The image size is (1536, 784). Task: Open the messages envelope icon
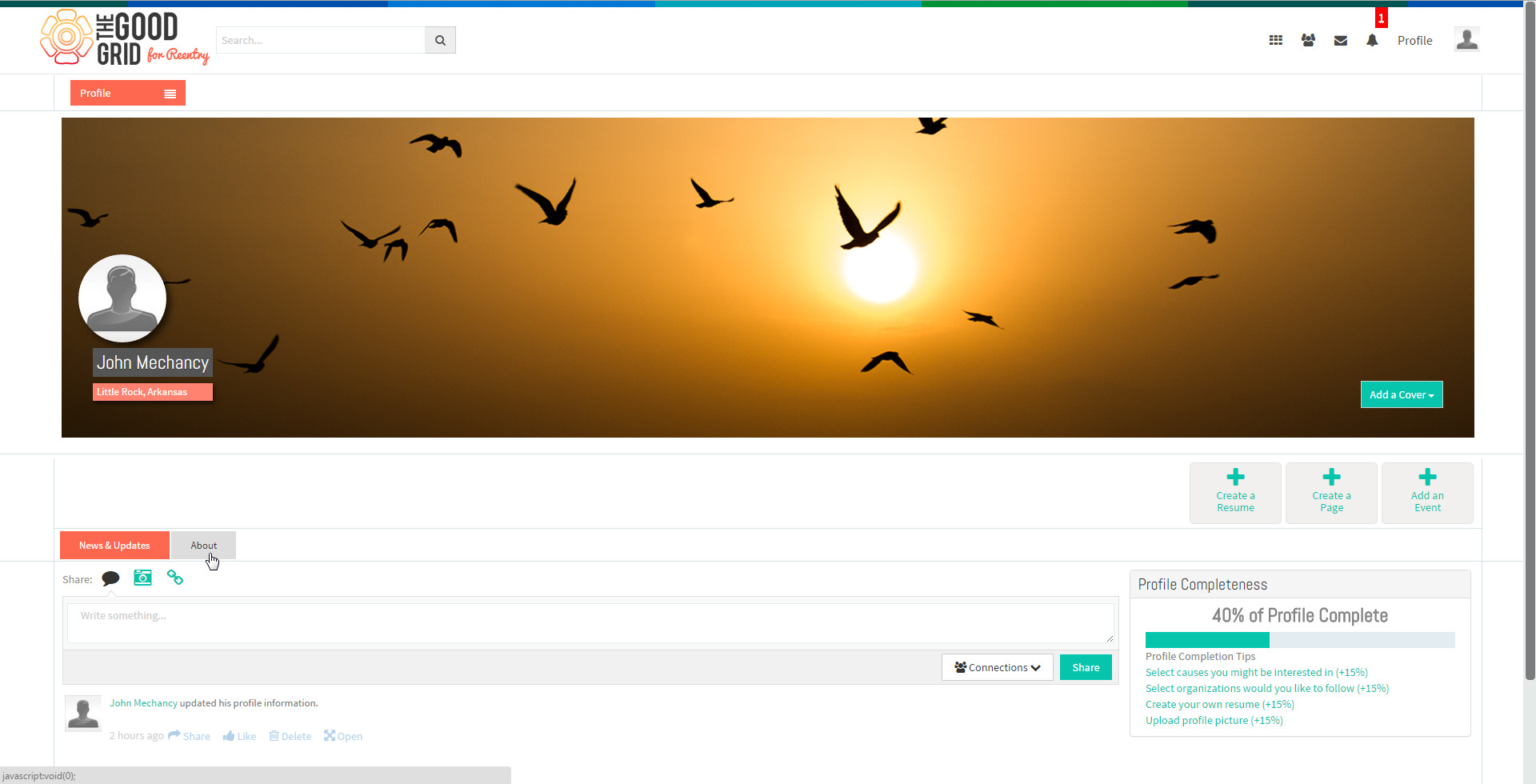click(1341, 41)
